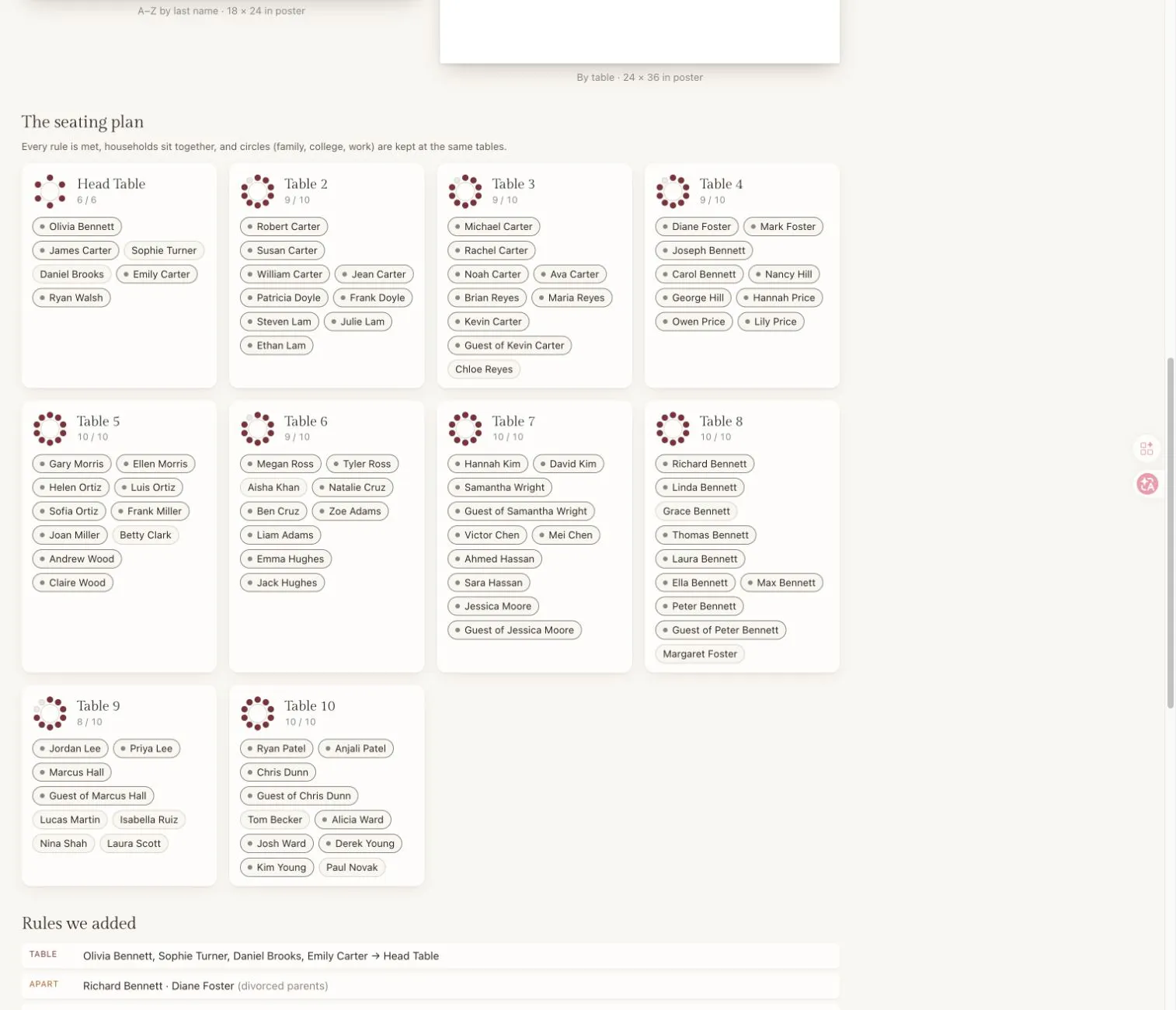Click the Grace Bennett guest chip

697,511
